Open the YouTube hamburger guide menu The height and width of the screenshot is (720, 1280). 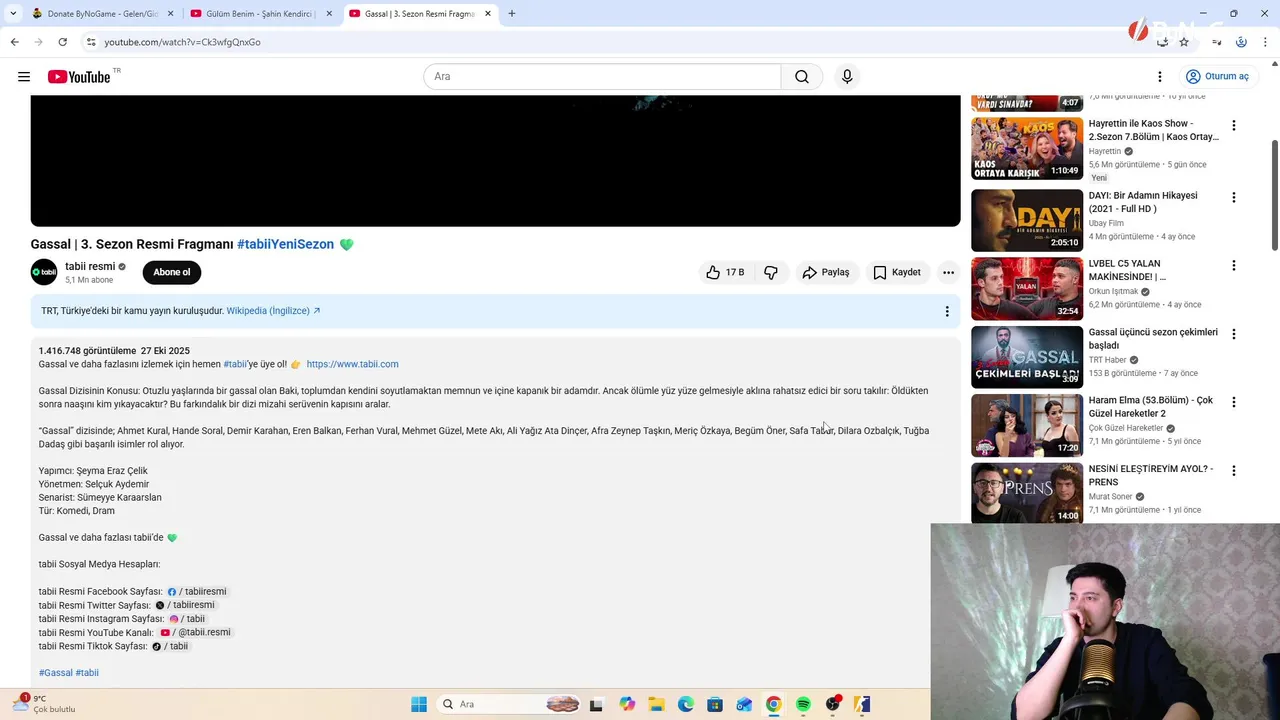pos(24,77)
